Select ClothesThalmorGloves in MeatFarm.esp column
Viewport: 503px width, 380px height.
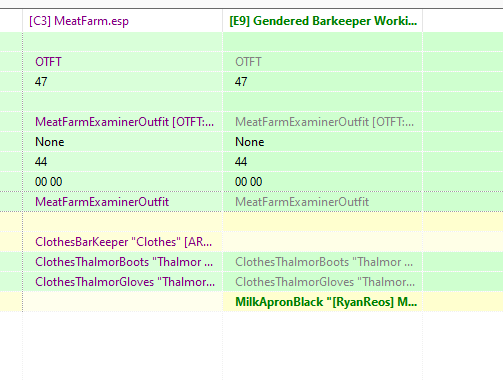point(122,282)
